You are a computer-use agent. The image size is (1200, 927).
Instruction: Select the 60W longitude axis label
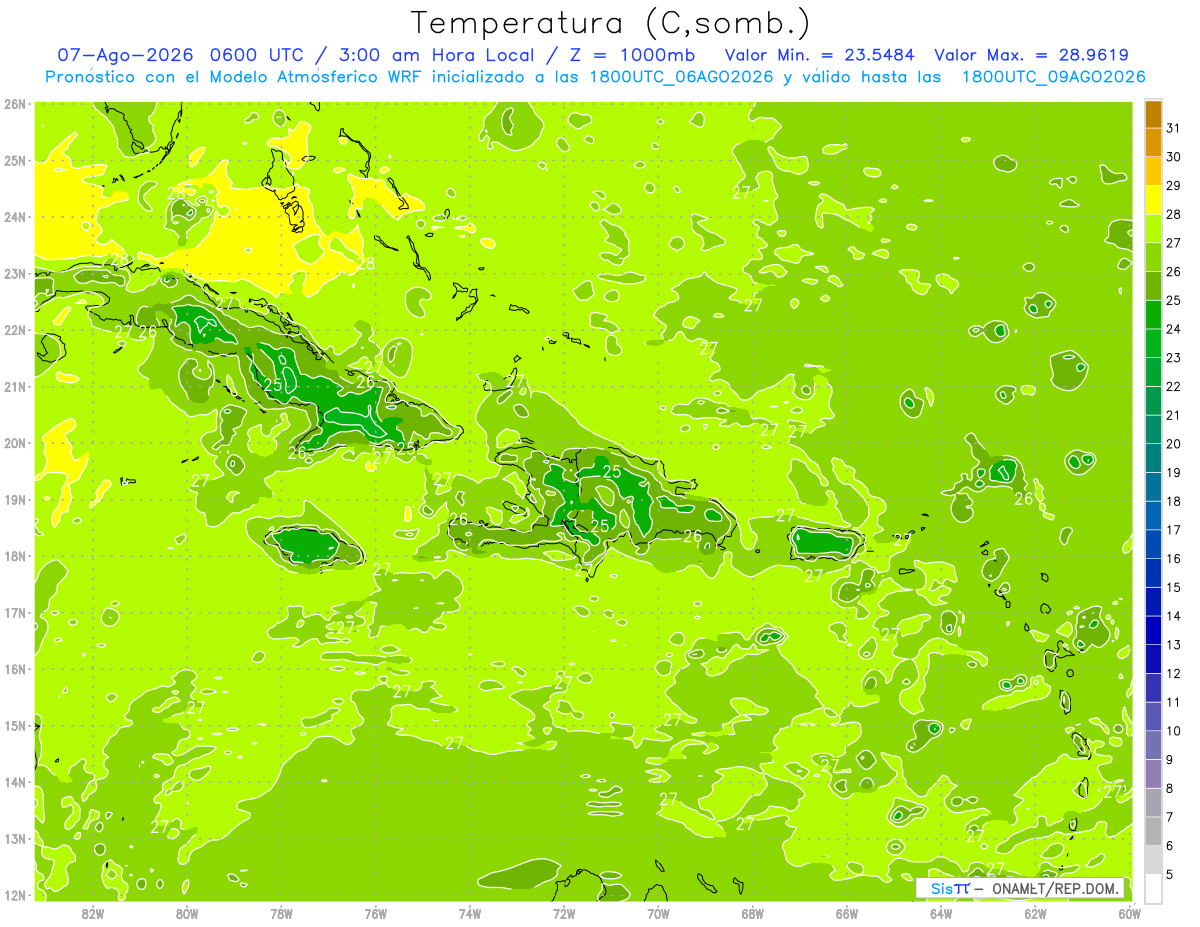pyautogui.click(x=1129, y=913)
